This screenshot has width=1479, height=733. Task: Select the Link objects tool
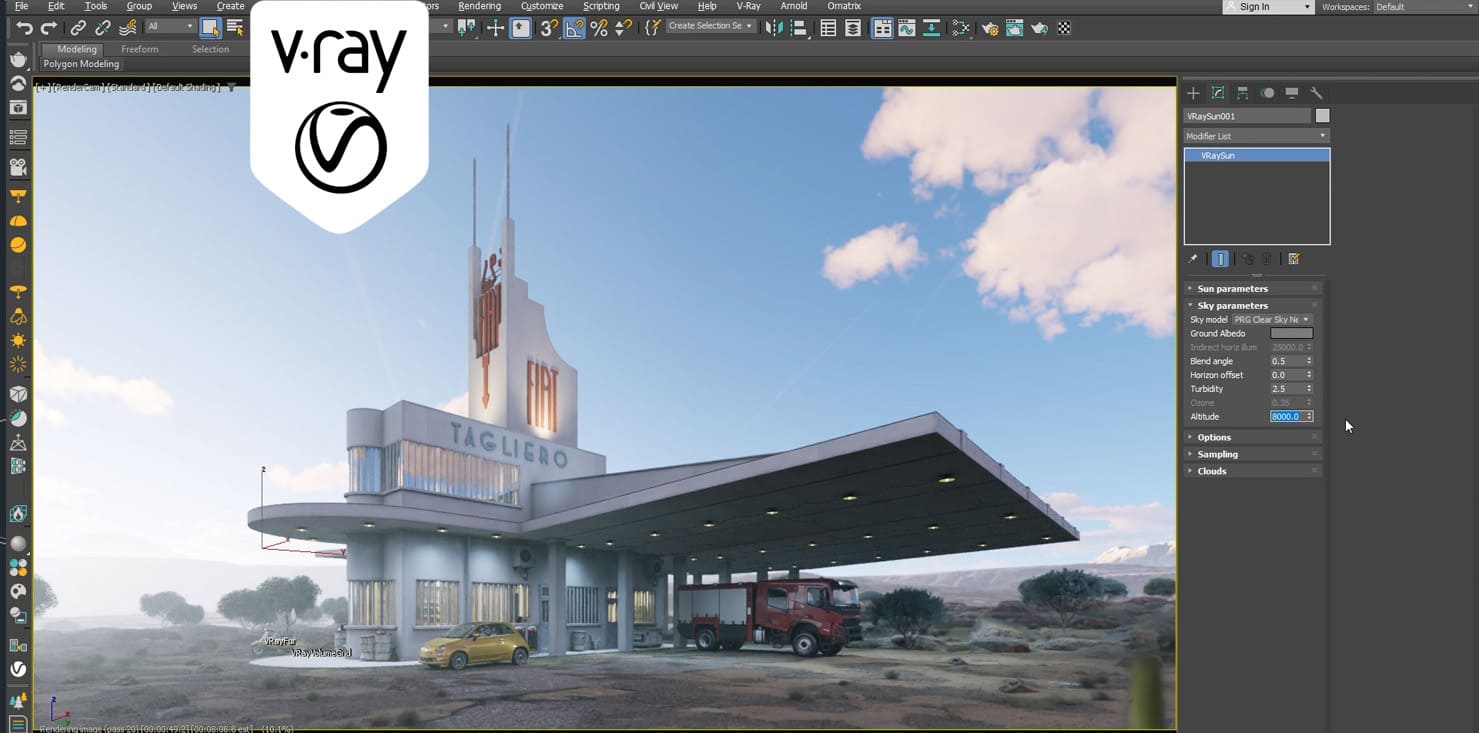pyautogui.click(x=78, y=28)
